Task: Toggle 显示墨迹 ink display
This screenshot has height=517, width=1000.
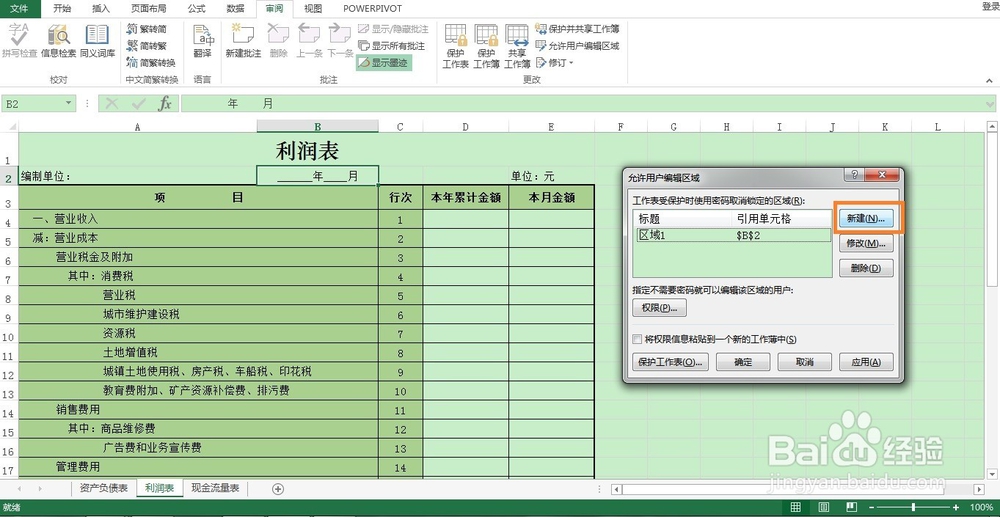Action: [x=383, y=62]
